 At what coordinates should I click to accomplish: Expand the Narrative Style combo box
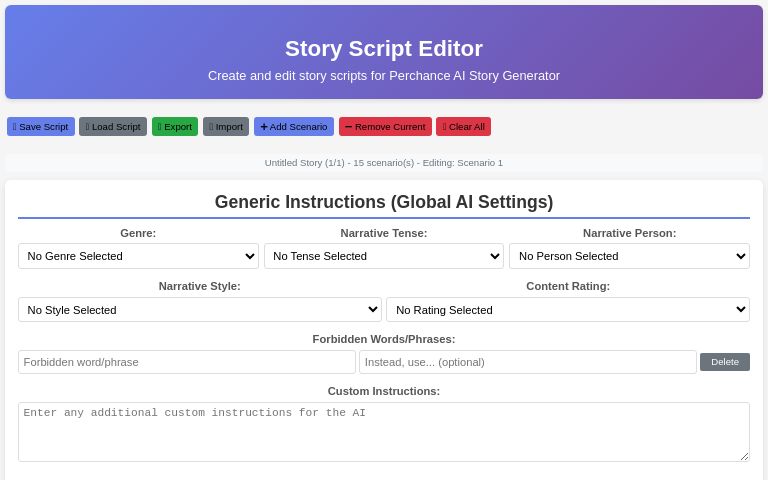click(200, 310)
